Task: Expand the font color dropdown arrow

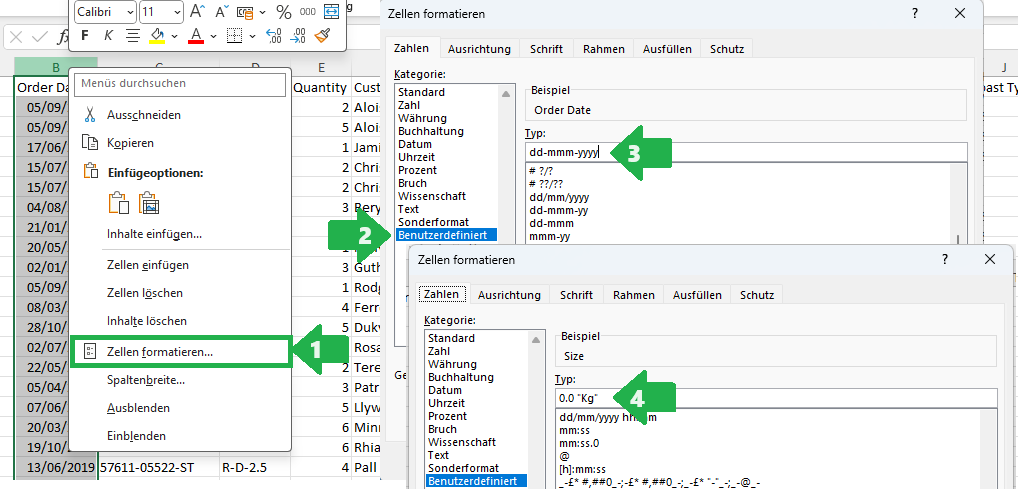Action: pyautogui.click(x=213, y=36)
